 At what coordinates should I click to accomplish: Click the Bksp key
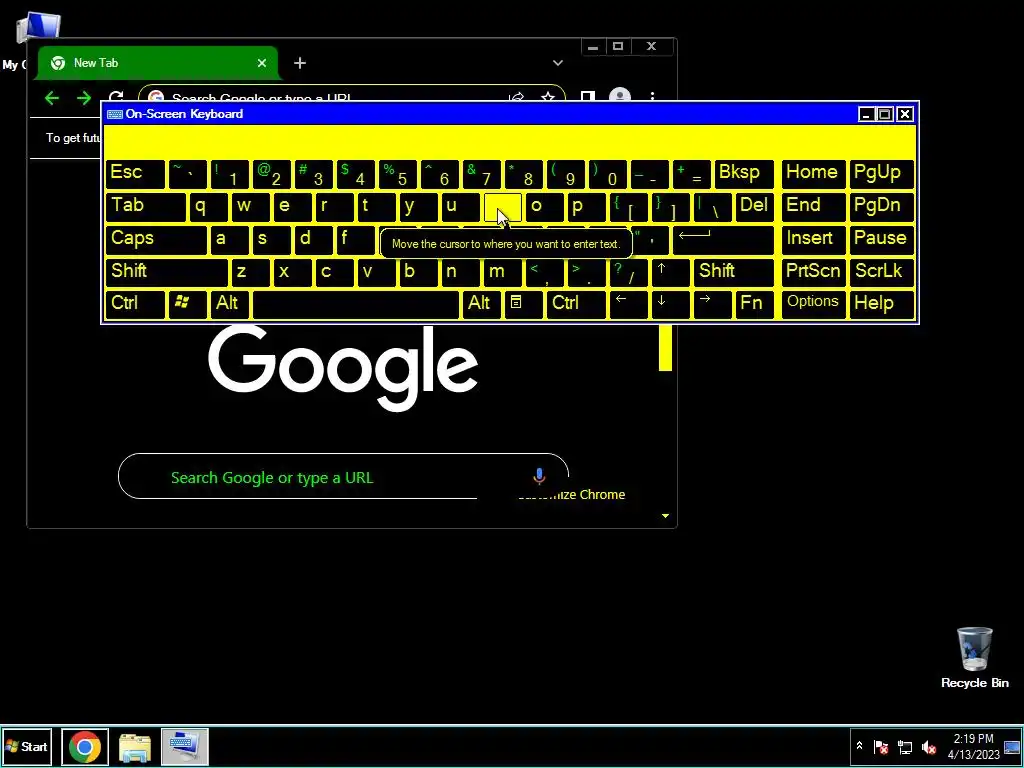coord(744,173)
